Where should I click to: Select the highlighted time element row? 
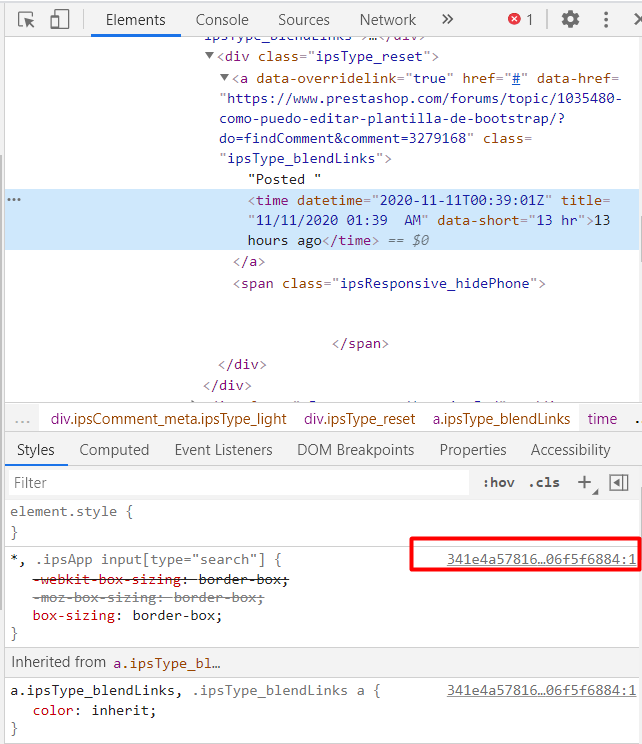click(322, 220)
